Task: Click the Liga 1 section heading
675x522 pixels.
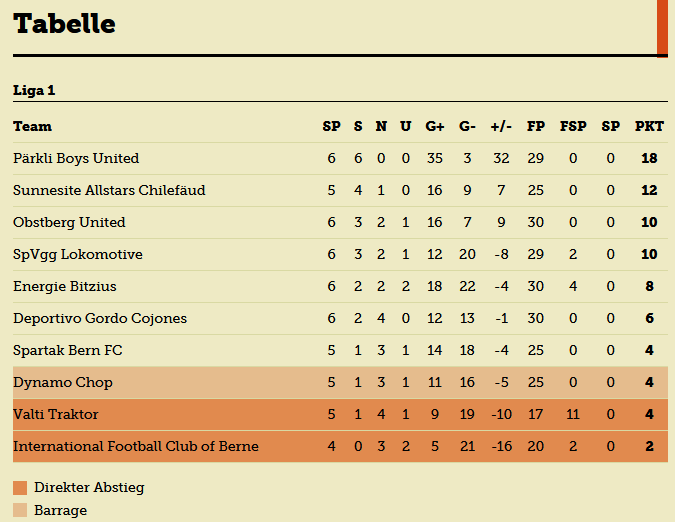Action: coord(34,90)
